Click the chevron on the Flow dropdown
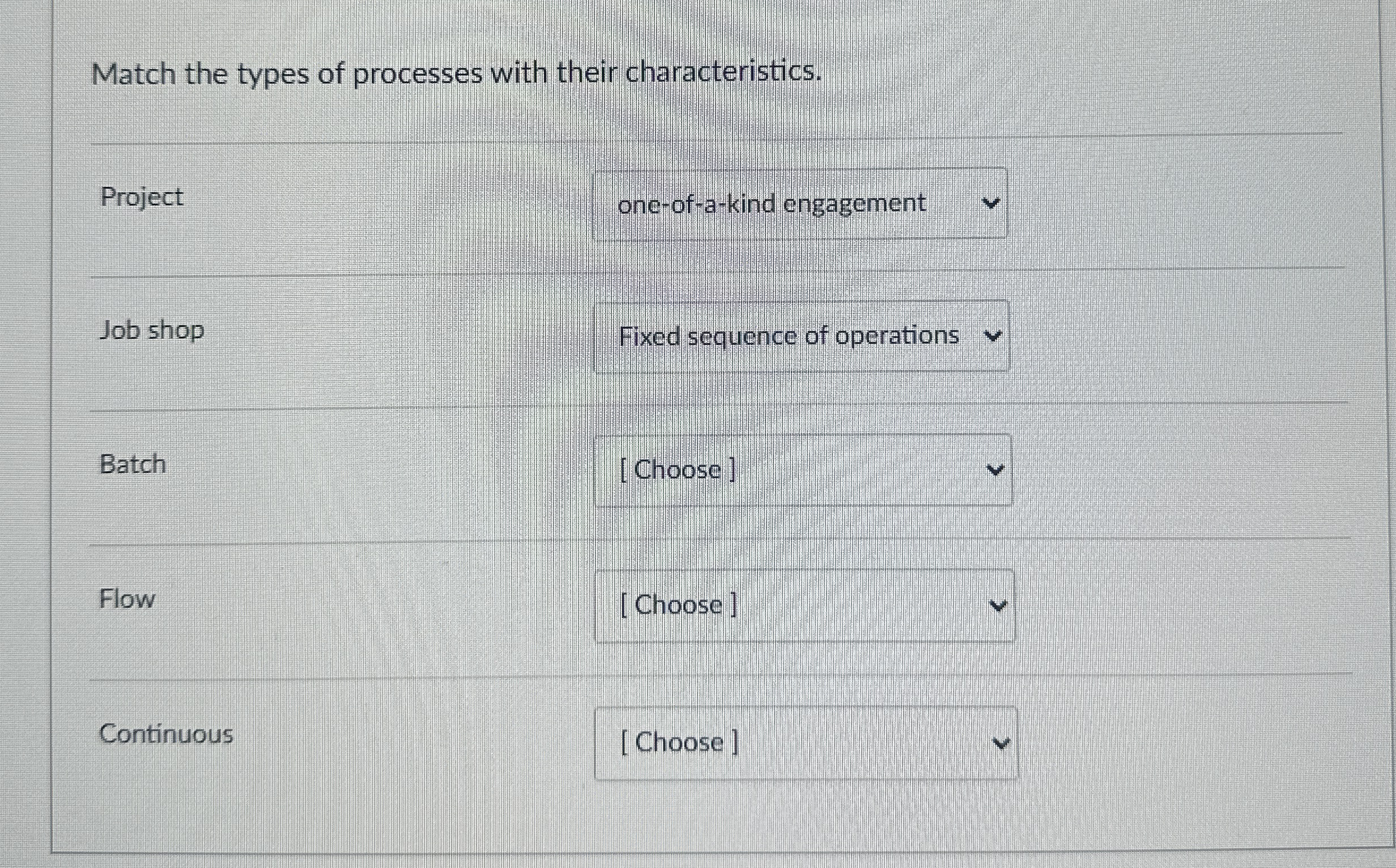The image size is (1396, 868). (x=999, y=603)
